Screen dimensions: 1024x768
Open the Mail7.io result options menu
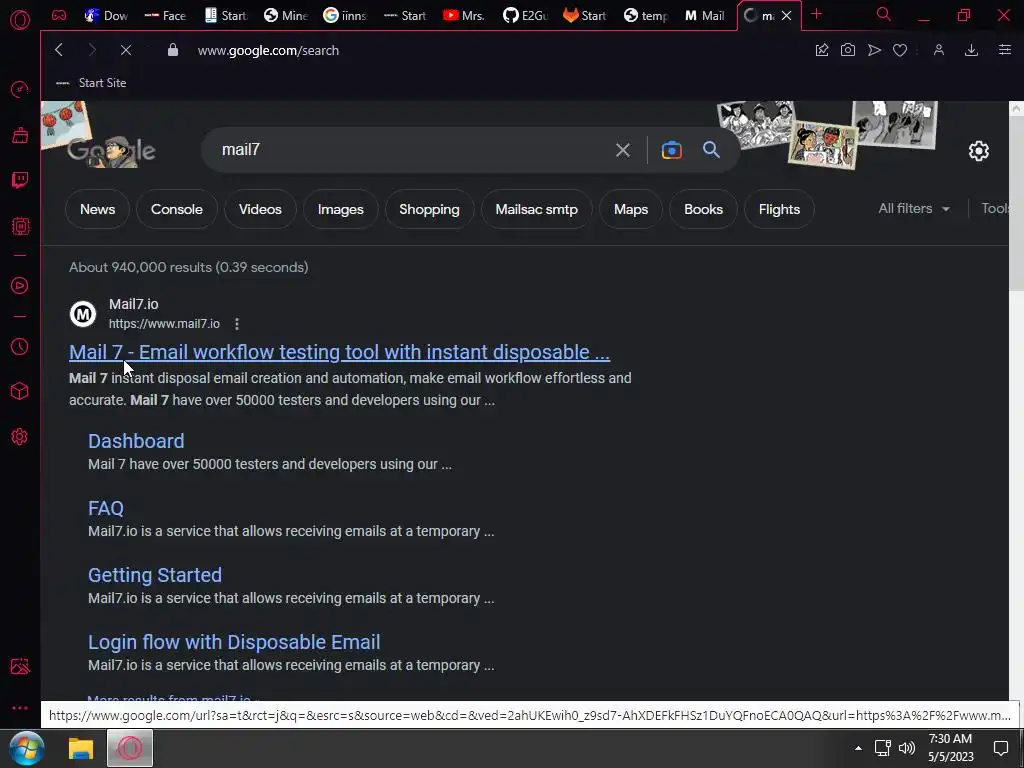coord(236,324)
